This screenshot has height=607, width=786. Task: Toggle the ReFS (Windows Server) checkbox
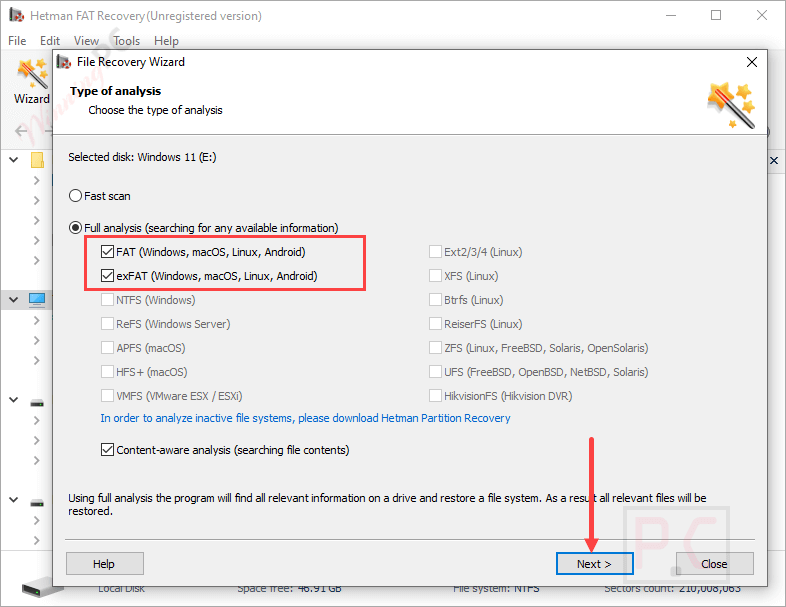[x=107, y=324]
